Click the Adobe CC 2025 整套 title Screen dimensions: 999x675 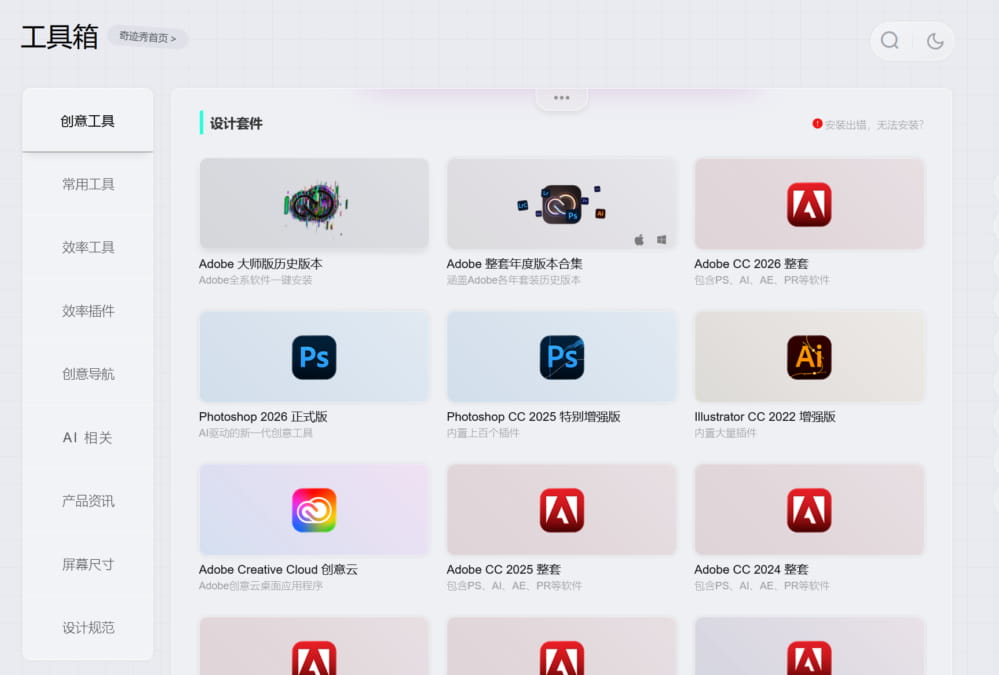coord(503,569)
